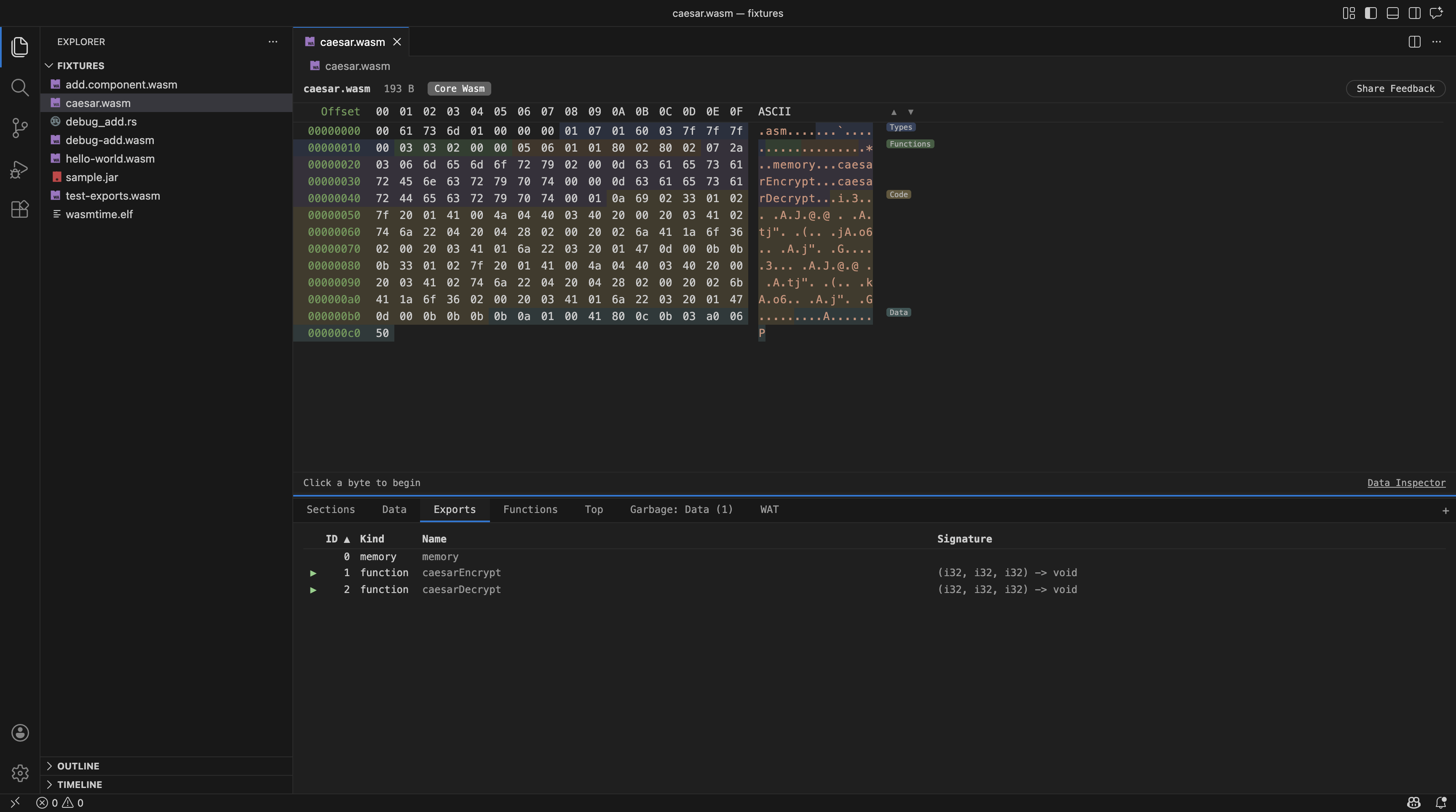Open Source Control view icon
Screen dimensions: 1456x812
[x=20, y=128]
